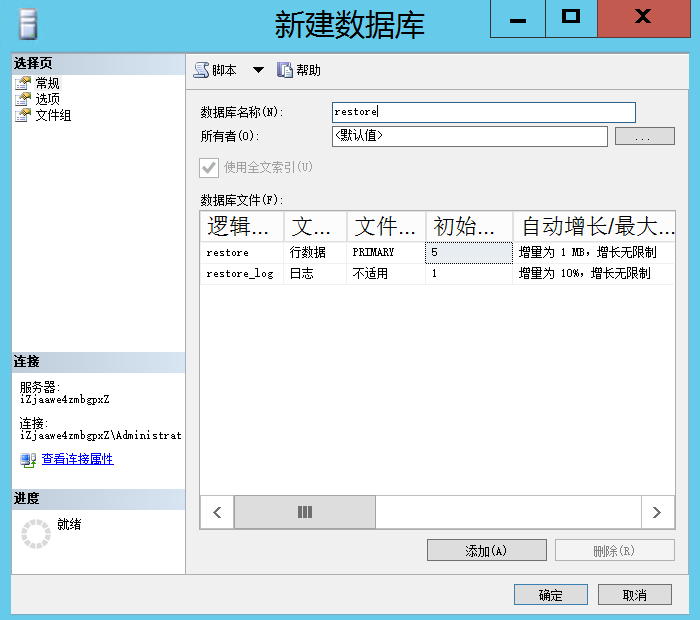Select the restore_log logical name cell
The width and height of the screenshot is (700, 620).
[242, 274]
